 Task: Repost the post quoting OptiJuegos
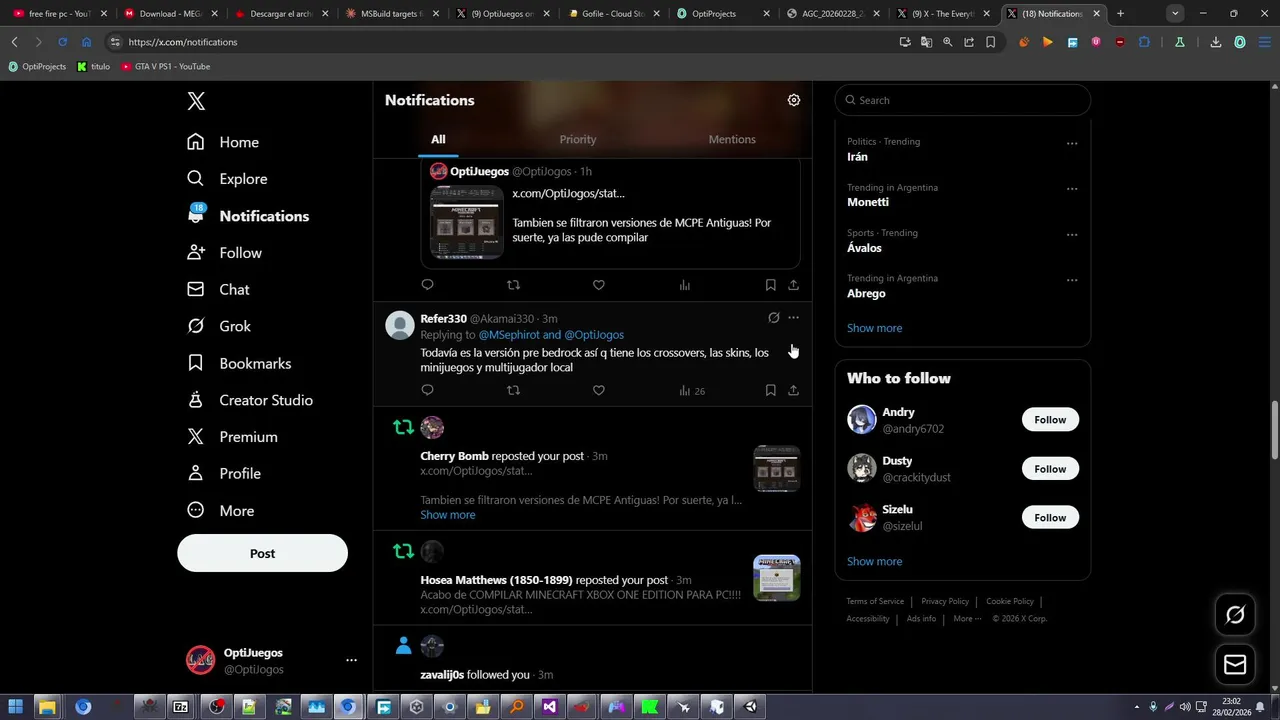(513, 285)
